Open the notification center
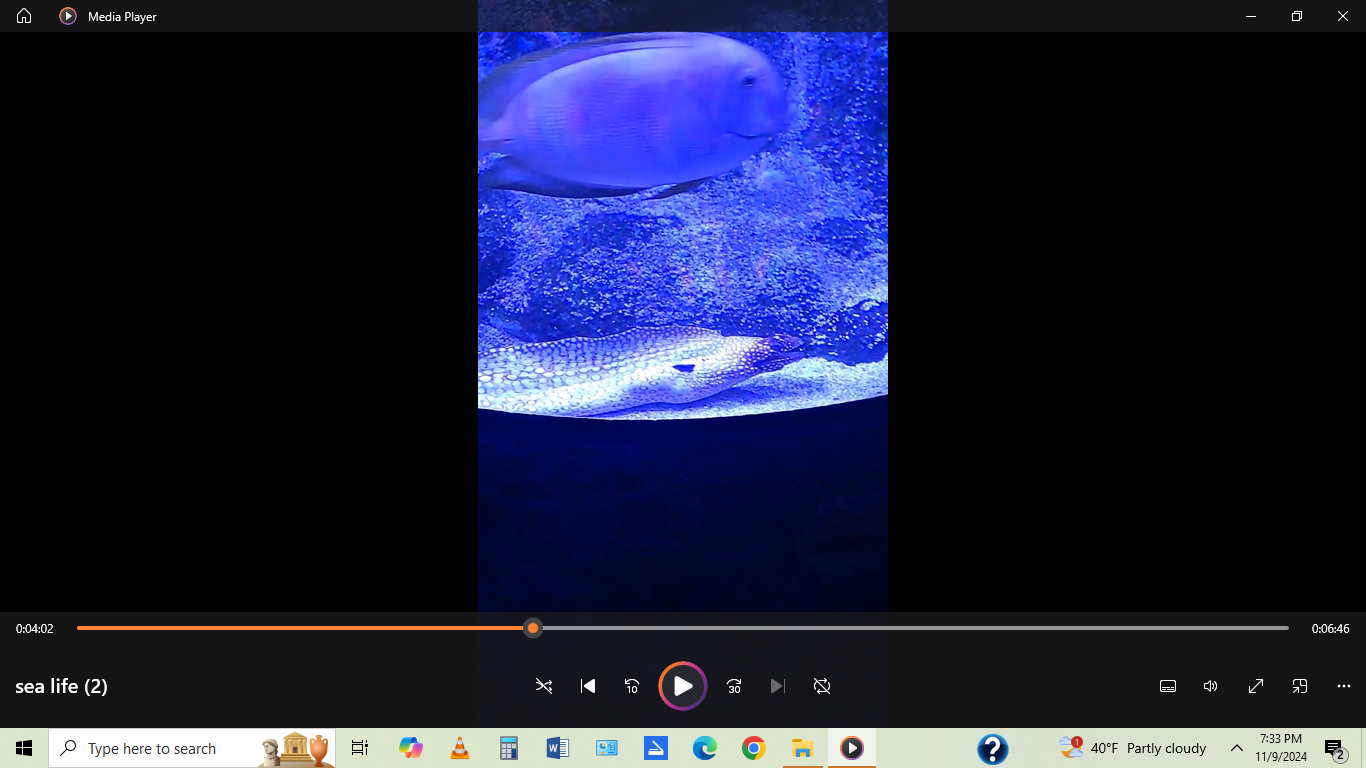1366x768 pixels. coord(1334,749)
